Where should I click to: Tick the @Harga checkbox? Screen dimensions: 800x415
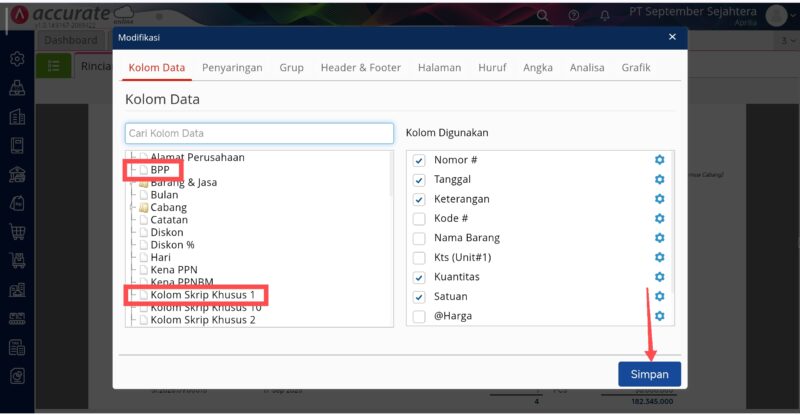point(419,316)
